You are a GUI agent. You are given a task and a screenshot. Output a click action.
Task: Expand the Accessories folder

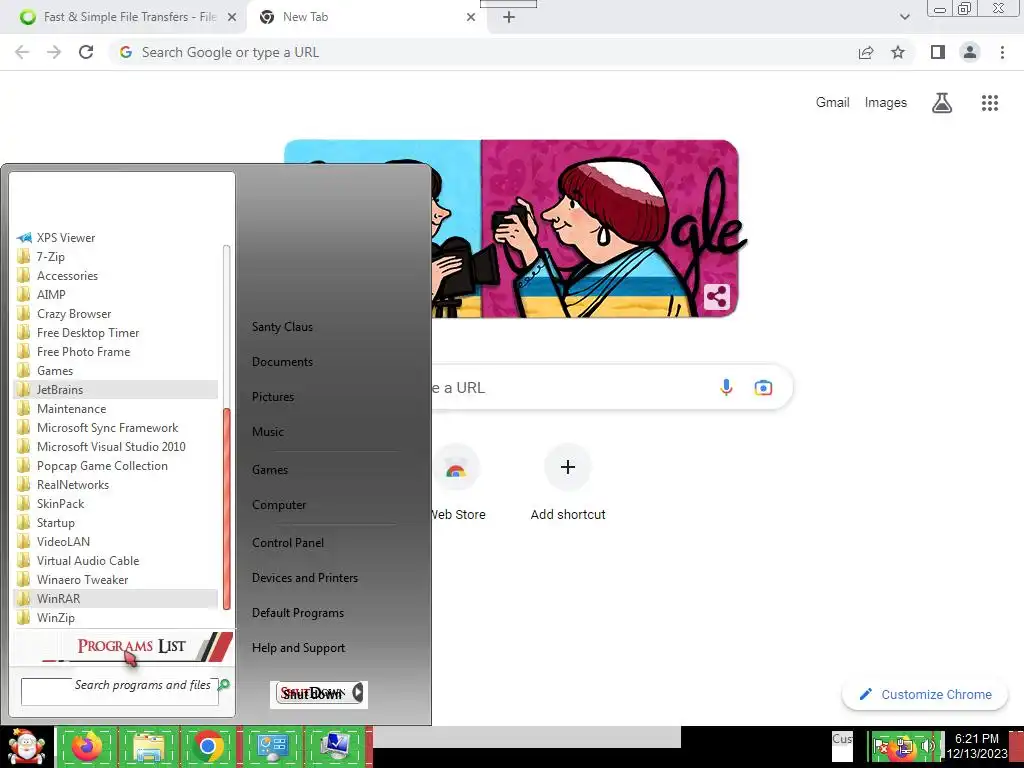[x=116, y=276]
